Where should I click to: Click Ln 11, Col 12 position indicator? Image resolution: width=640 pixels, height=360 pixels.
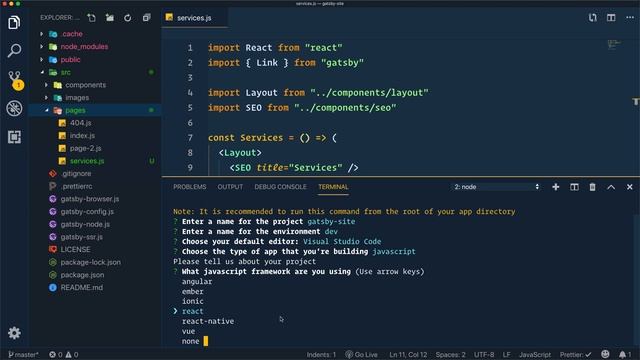[x=408, y=354]
